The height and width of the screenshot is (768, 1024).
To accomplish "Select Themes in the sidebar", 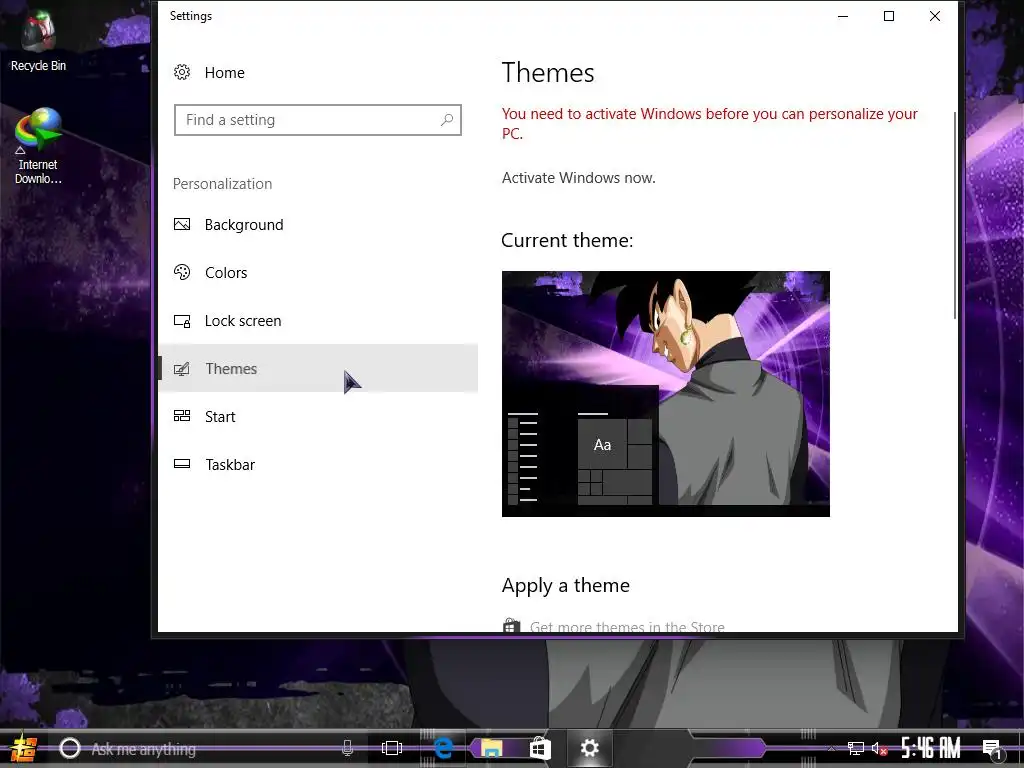I will [318, 368].
